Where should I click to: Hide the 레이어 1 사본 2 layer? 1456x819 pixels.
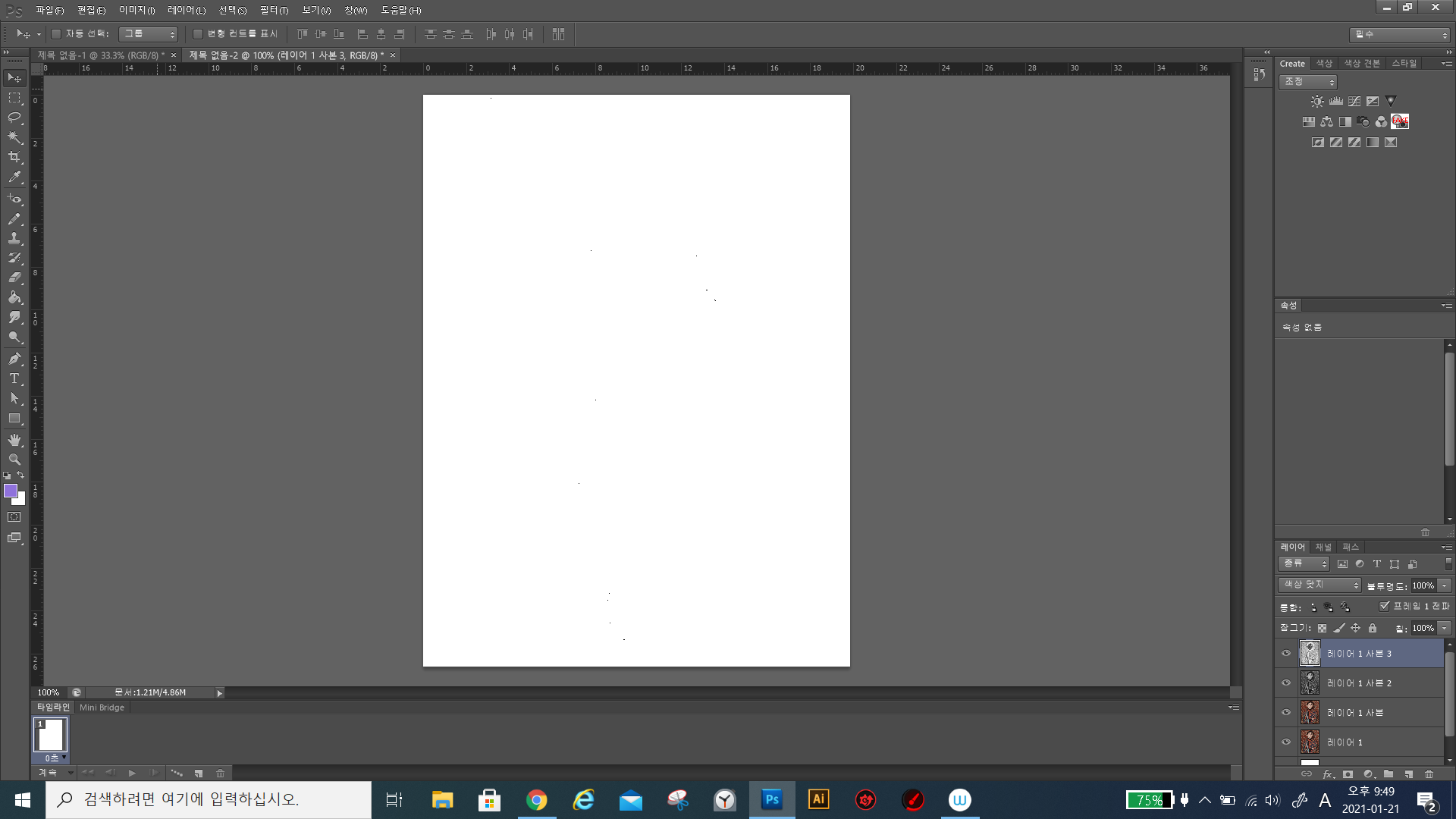tap(1286, 682)
